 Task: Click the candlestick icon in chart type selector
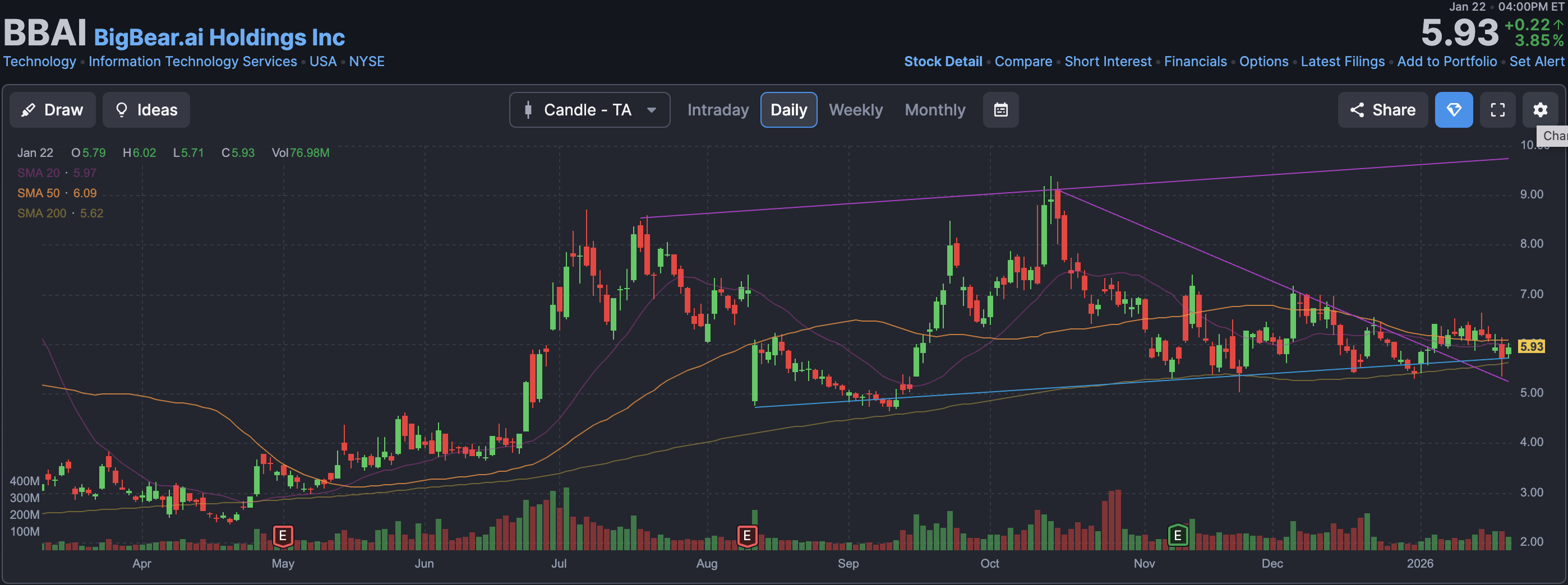tap(528, 110)
